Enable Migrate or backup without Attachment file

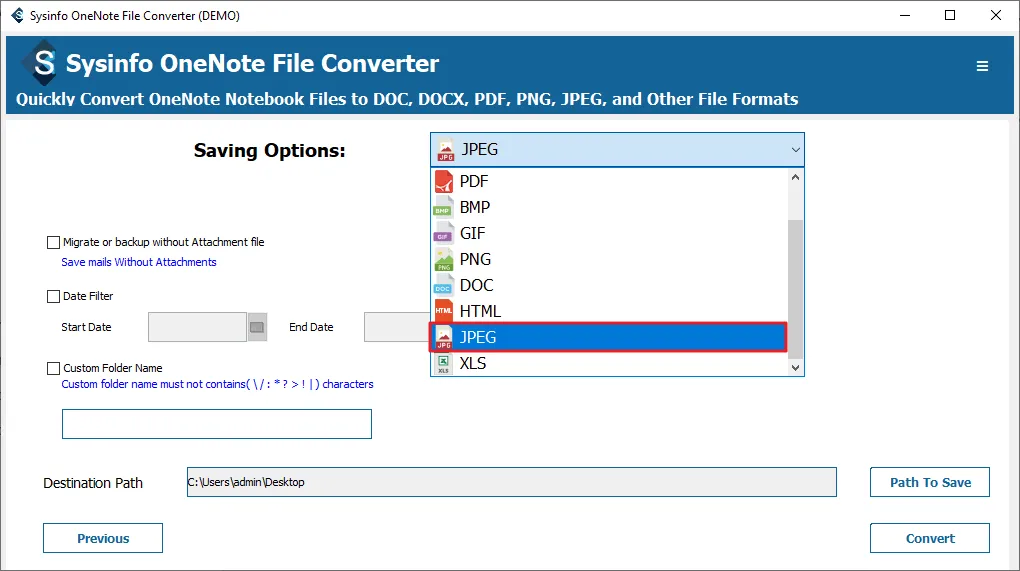click(x=53, y=243)
